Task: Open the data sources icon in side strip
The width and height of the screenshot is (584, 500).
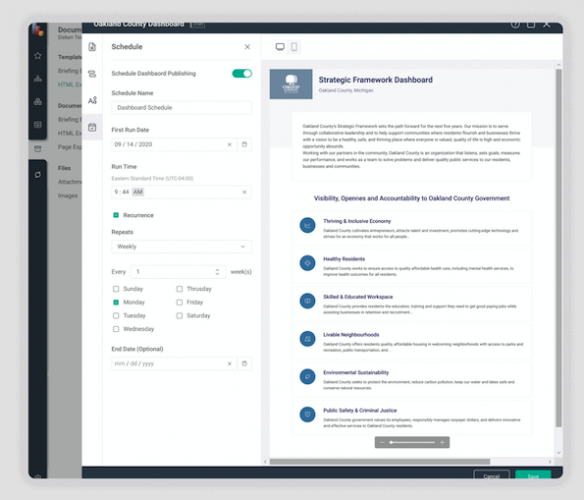Action: (92, 74)
